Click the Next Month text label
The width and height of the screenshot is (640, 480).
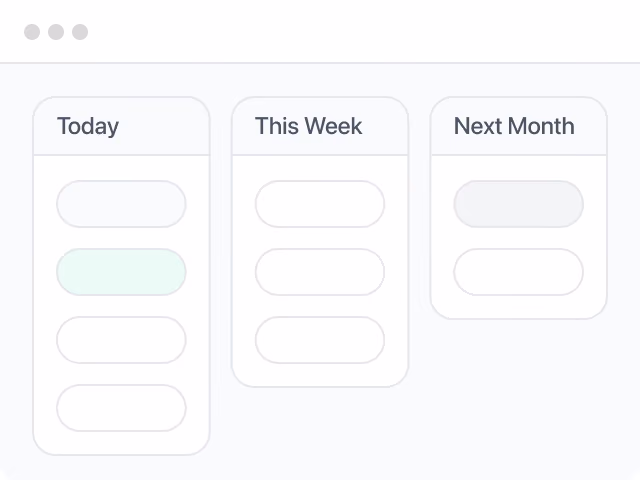click(x=514, y=126)
